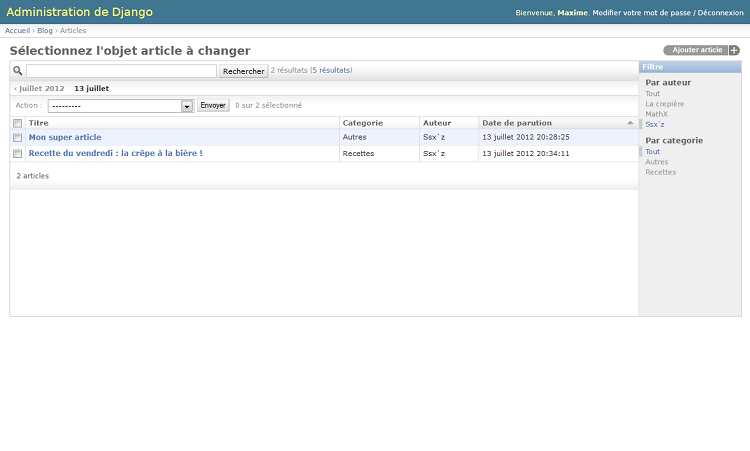Viewport: 750px width, 451px height.
Task: Click the plus icon on Ajouter article
Action: click(734, 50)
